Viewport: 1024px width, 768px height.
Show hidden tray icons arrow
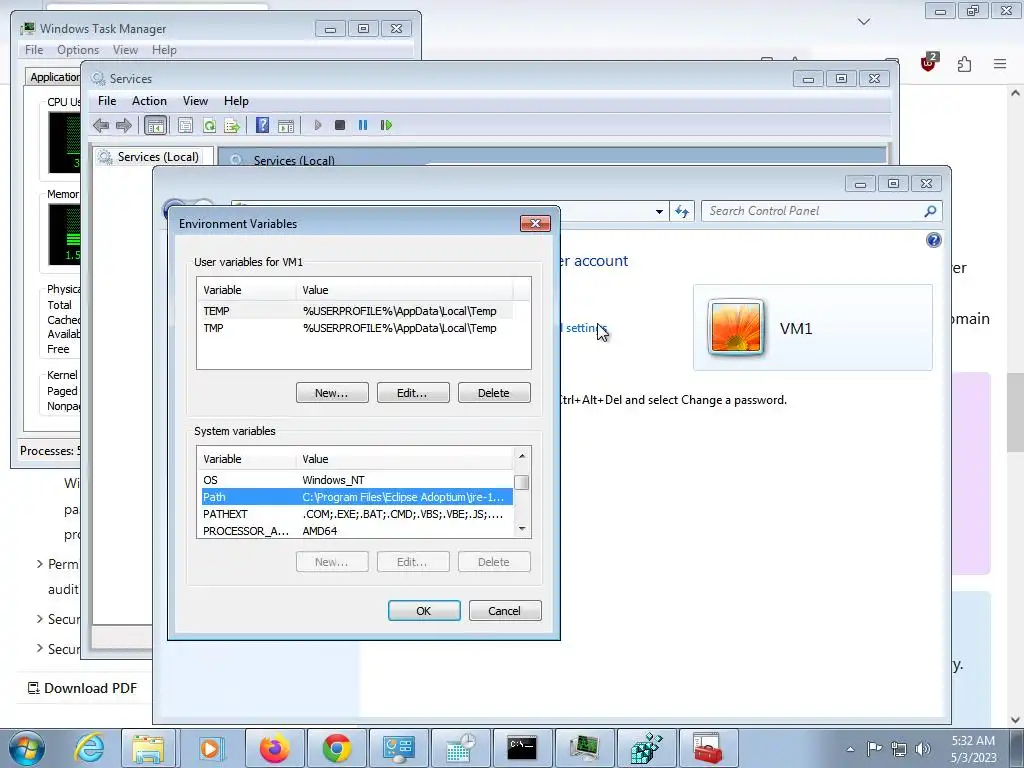point(850,749)
